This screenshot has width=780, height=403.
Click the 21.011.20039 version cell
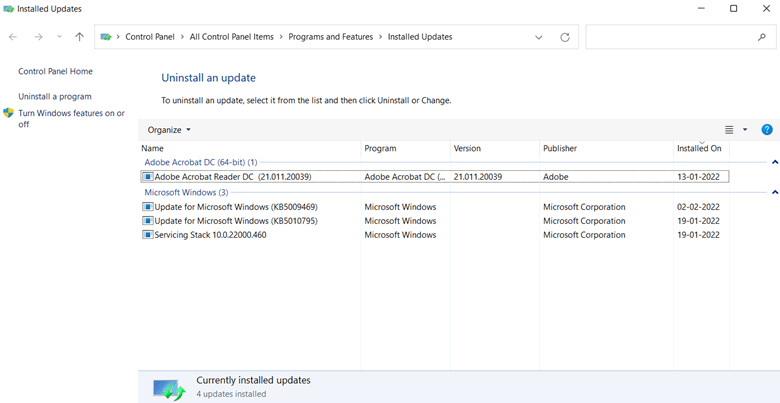[x=478, y=177]
